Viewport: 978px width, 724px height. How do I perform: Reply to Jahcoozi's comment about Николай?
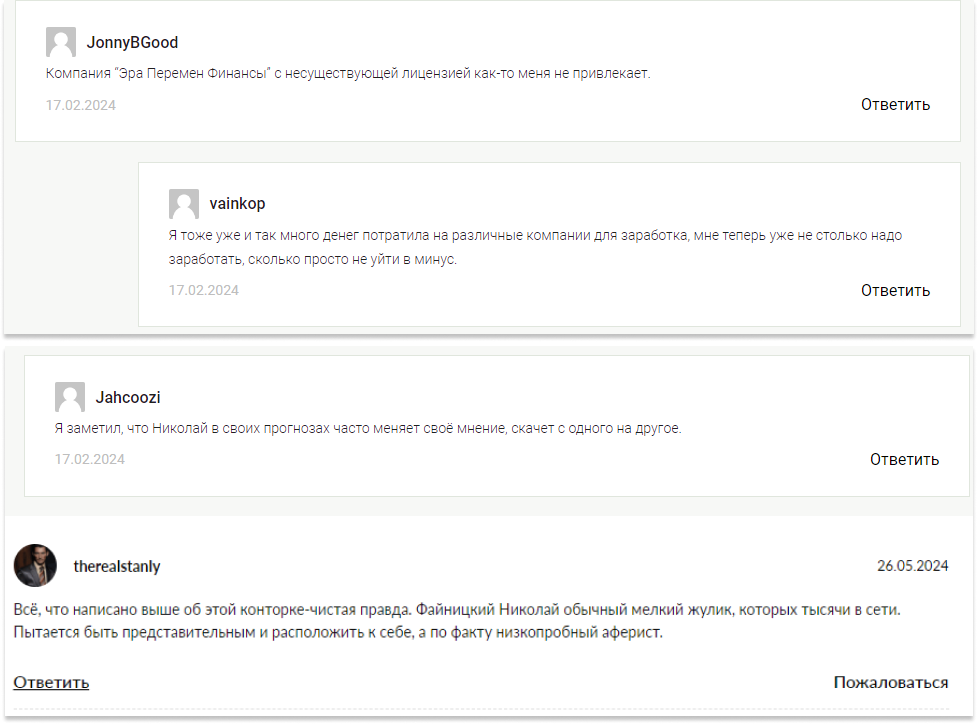pos(904,459)
